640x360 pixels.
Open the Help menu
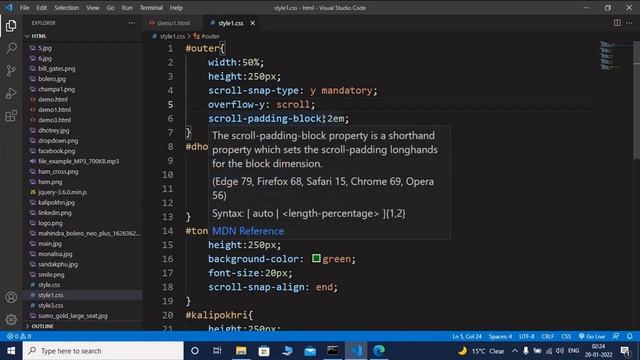coord(176,8)
